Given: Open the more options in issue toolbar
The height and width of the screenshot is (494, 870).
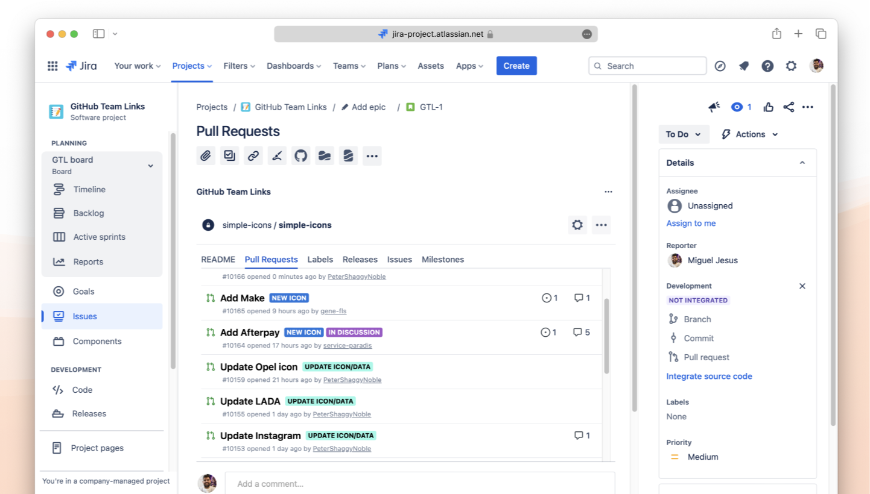Looking at the screenshot, I should click(372, 156).
